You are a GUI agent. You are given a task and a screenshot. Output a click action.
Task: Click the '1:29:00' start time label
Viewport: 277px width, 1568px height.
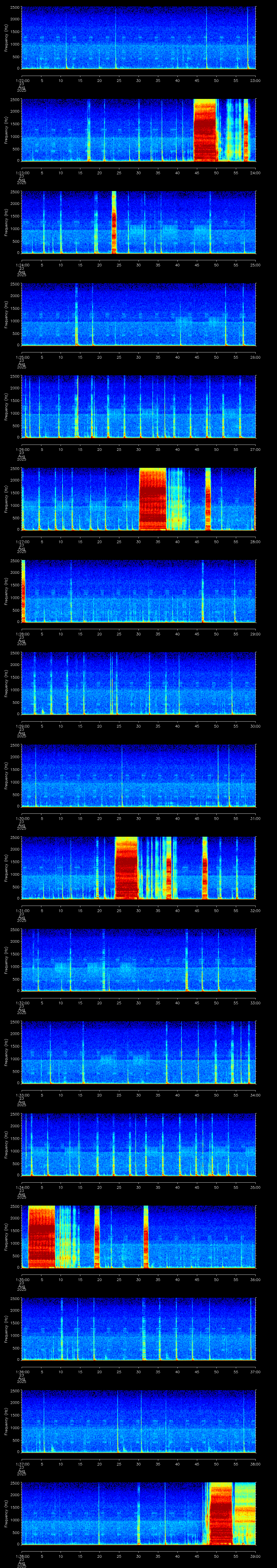tap(22, 726)
